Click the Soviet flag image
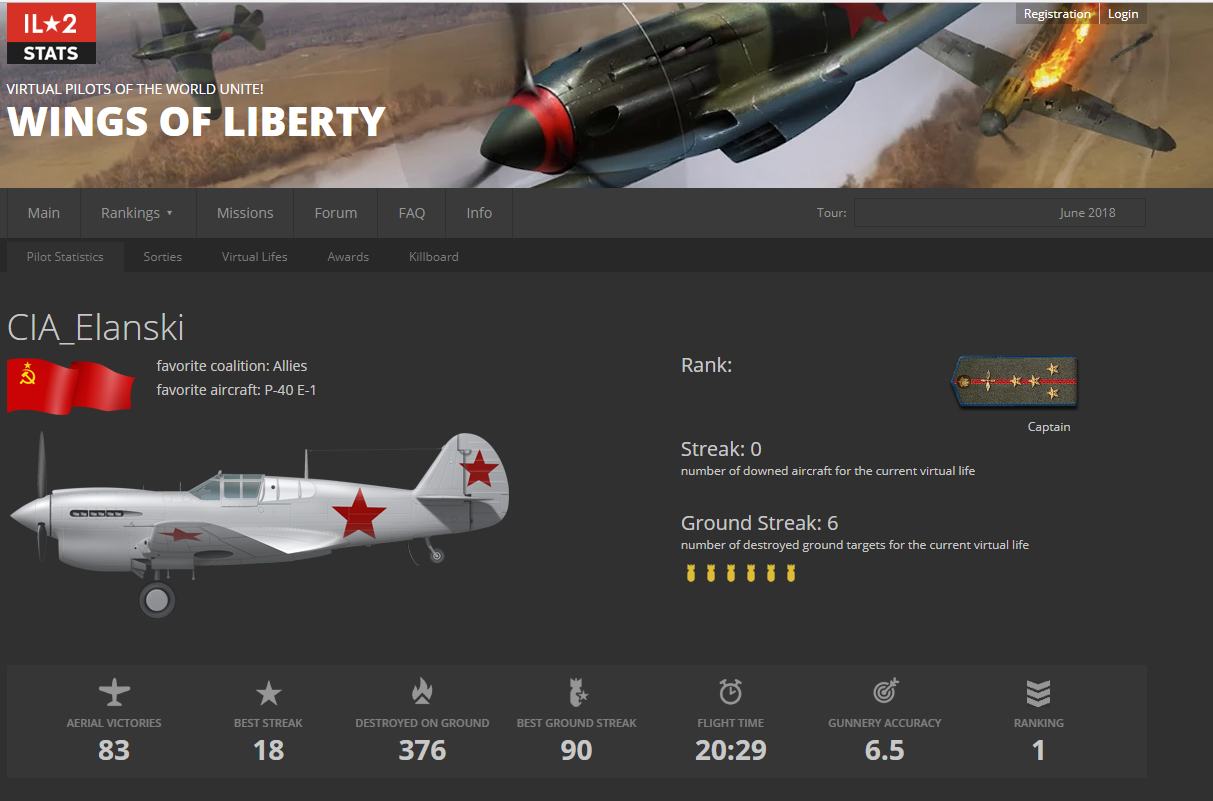Screen dimensions: 1213x801 tap(70, 385)
